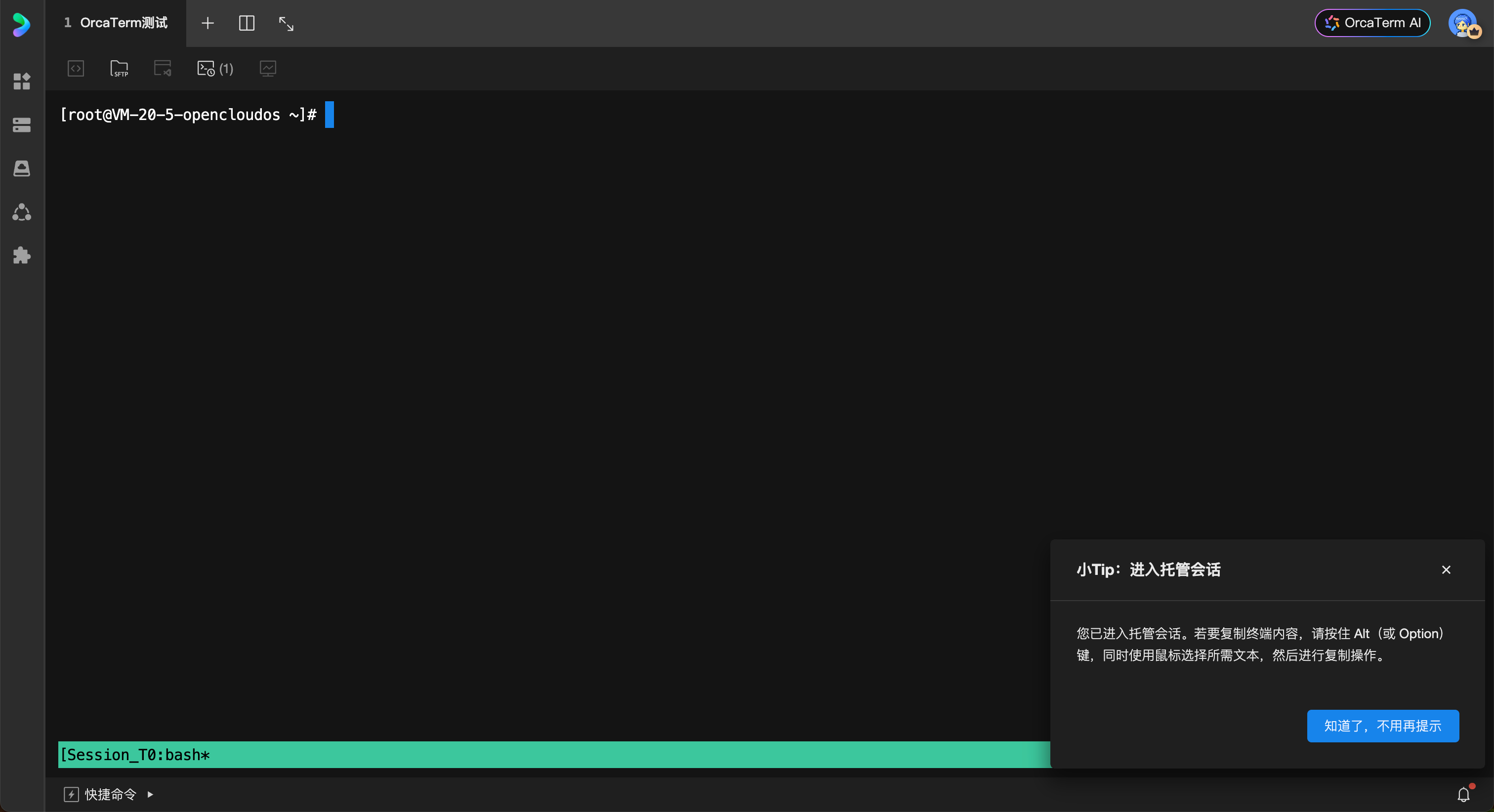Switch to the OrcaTerm测试 tab
1494x812 pixels.
click(x=116, y=23)
